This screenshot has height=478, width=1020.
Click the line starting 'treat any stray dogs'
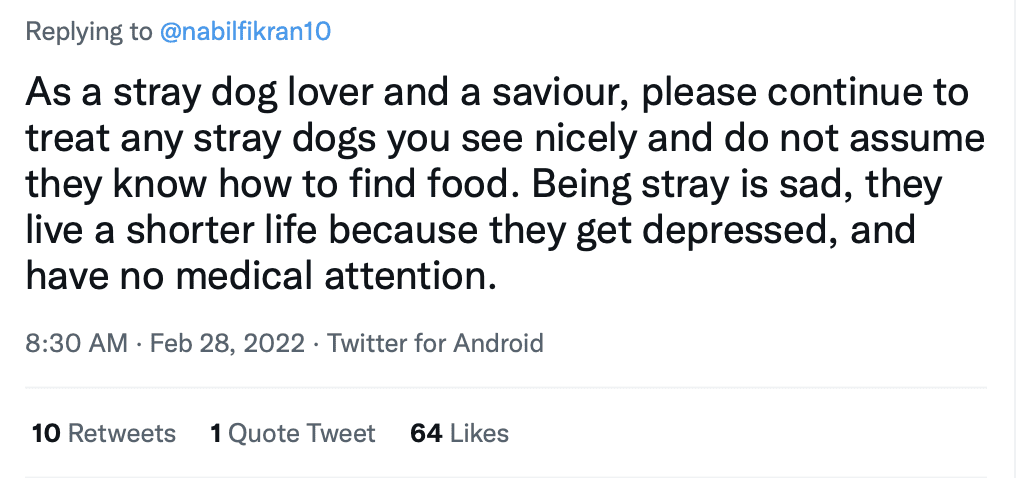coord(504,139)
